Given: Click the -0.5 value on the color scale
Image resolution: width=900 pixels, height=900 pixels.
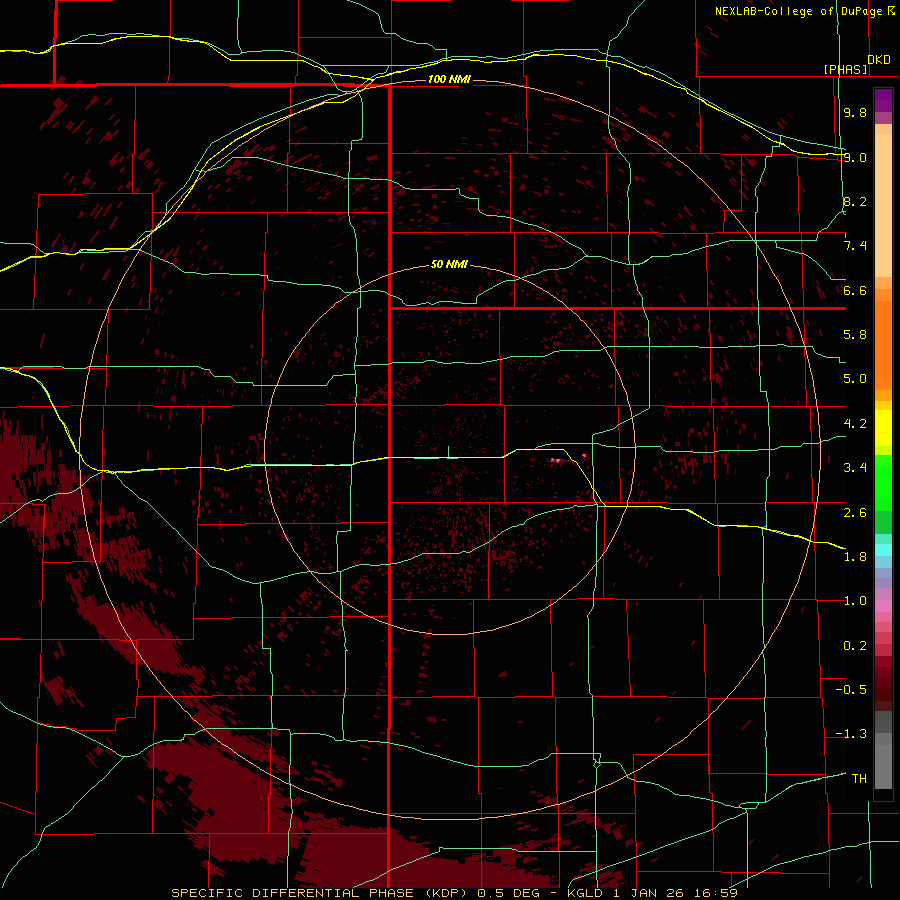Looking at the screenshot, I should click(x=851, y=690).
